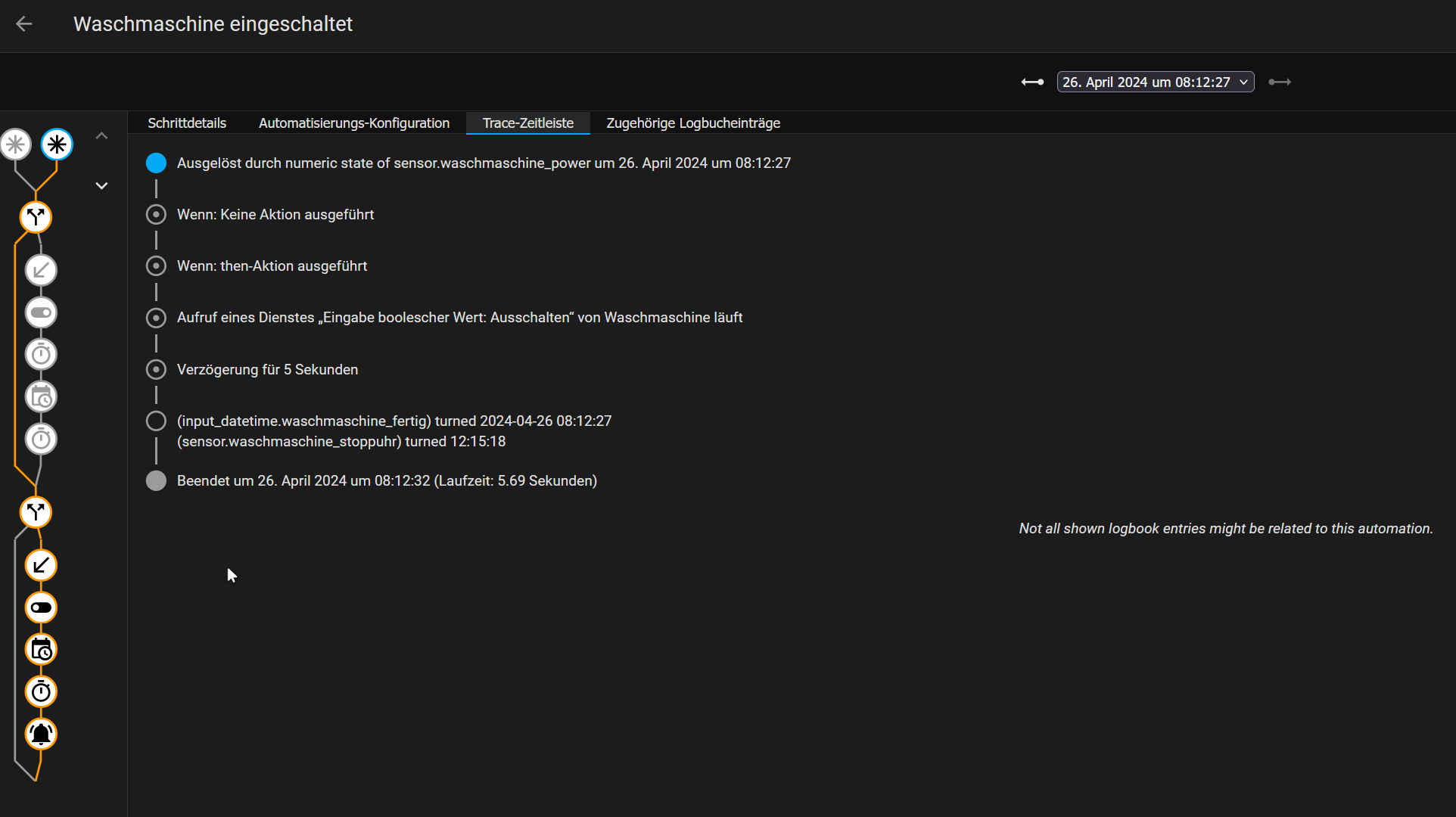Select the blue-highlighted trigger node
Viewport: 1456px width, 817px height.
point(57,144)
